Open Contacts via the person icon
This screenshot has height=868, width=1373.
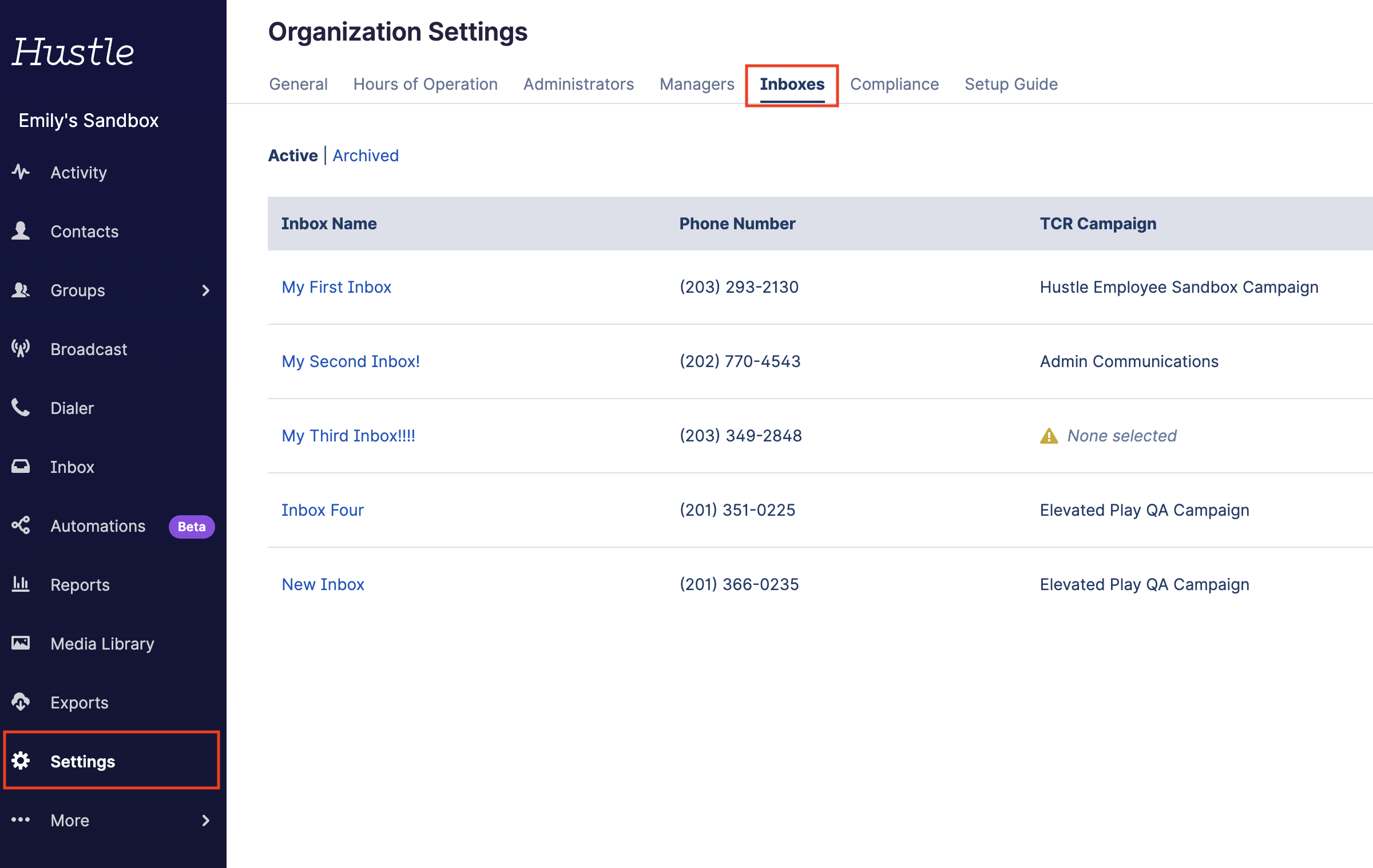coord(21,231)
